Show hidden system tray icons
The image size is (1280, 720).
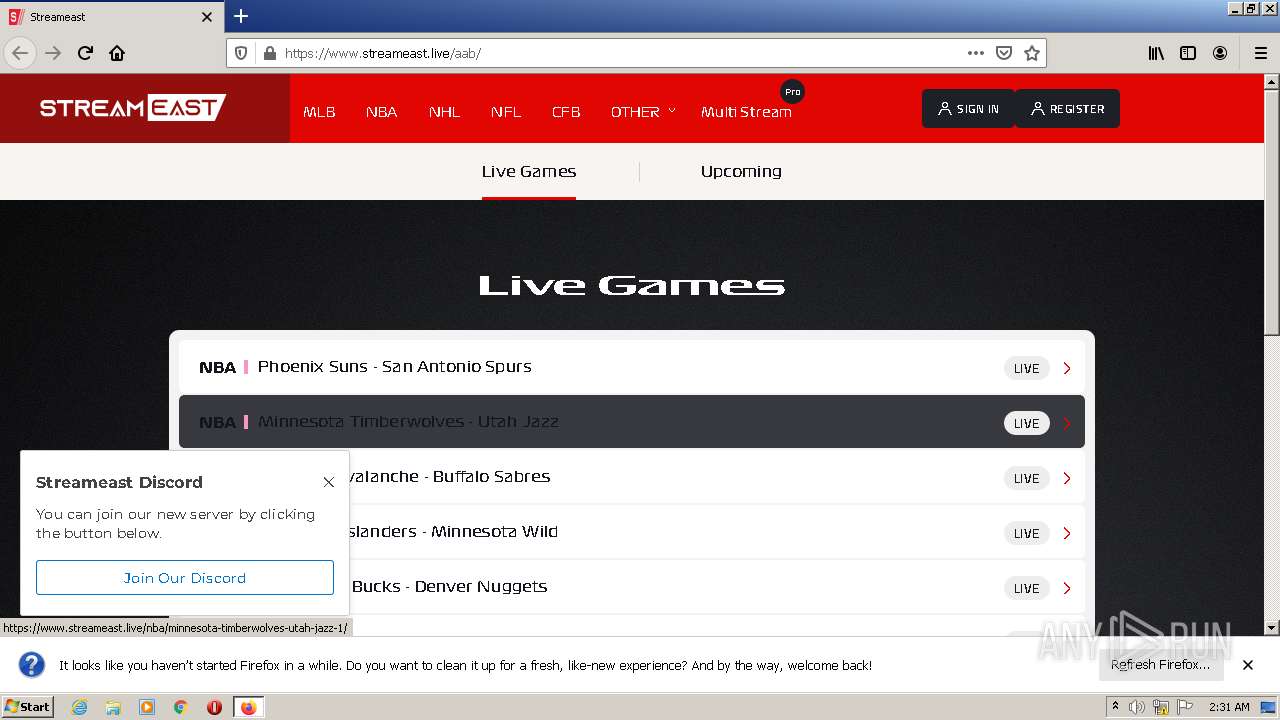pos(1115,707)
